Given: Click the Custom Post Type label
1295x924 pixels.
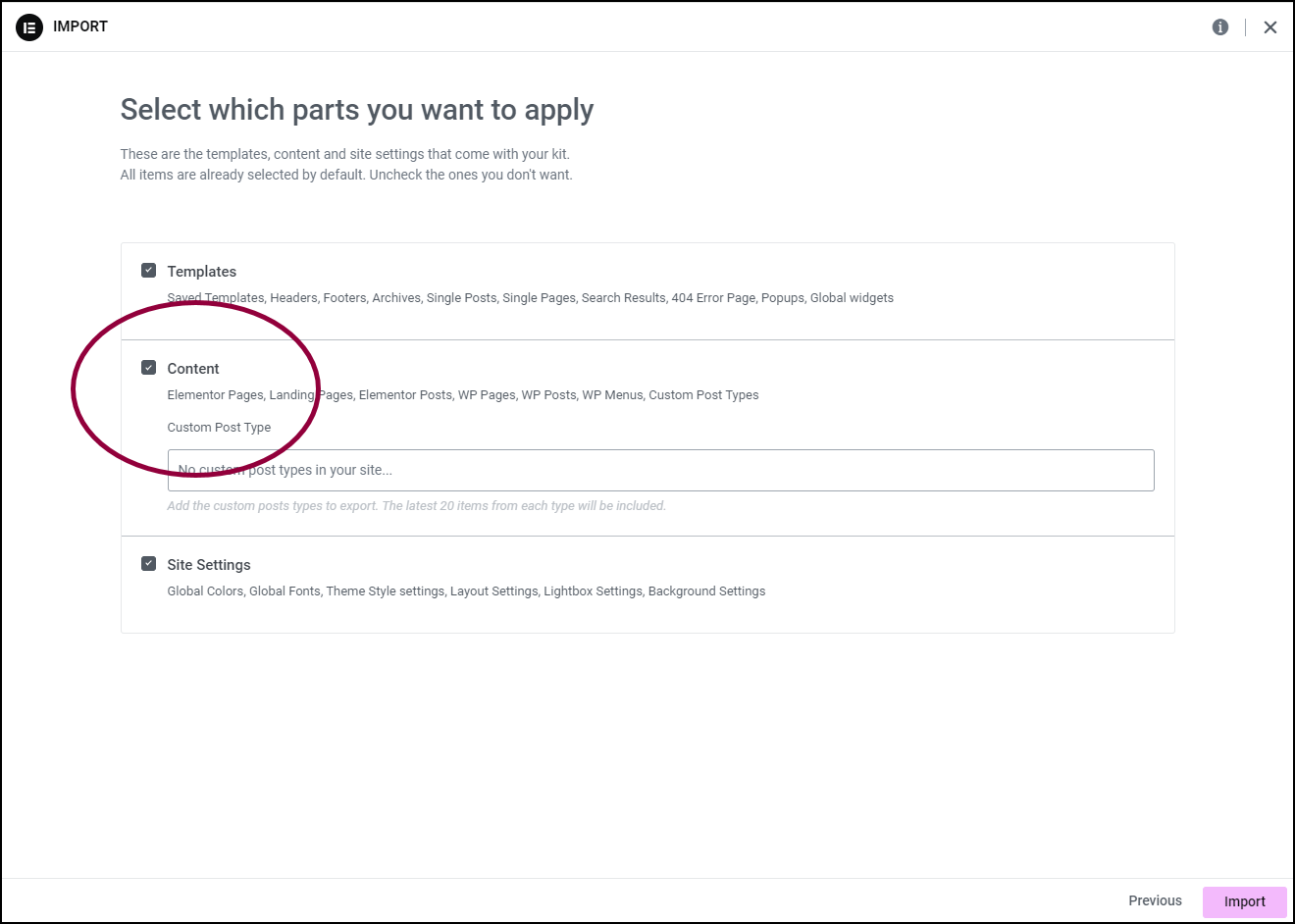Looking at the screenshot, I should point(219,428).
